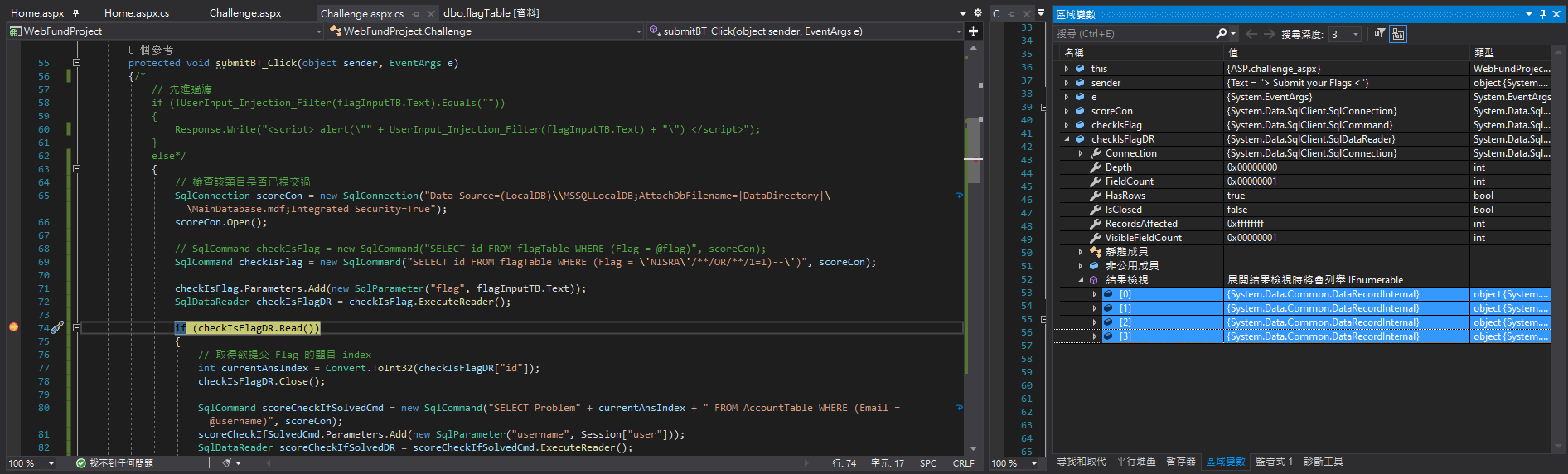1568x474 pixels.
Task: Click the pin icon on the Home.aspx tab
Action: [76, 13]
